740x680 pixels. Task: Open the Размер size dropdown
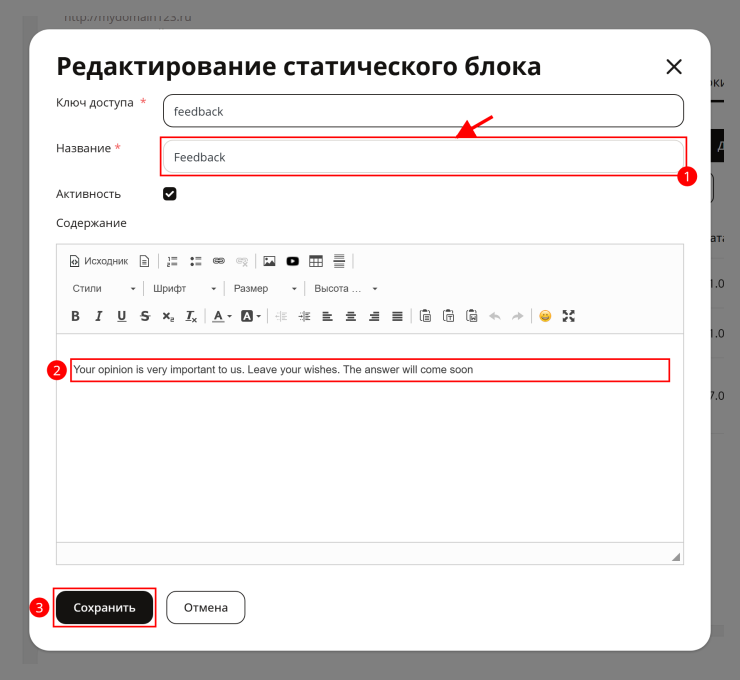pyautogui.click(x=265, y=288)
